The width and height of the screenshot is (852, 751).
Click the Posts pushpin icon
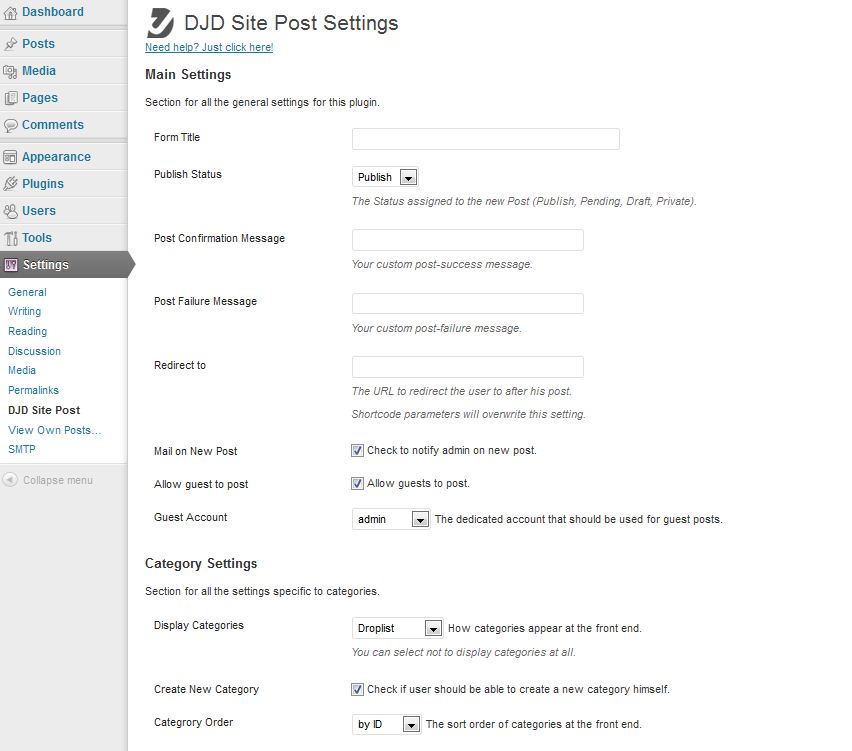click(10, 44)
